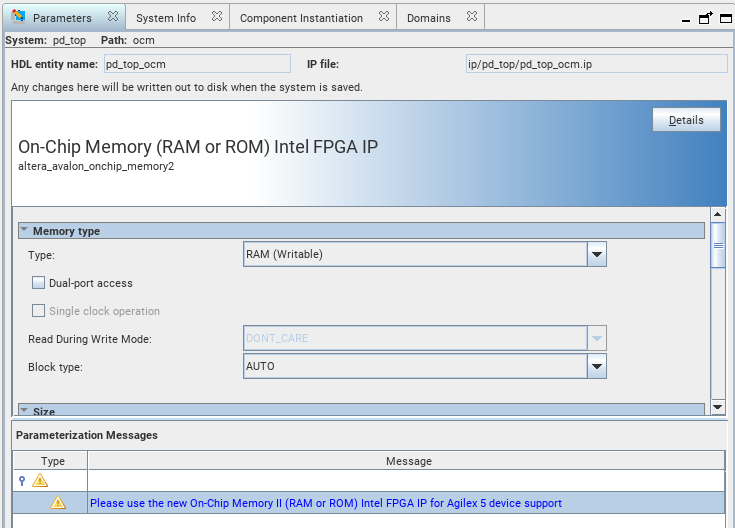Click the warning filter icon in Type column
The image size is (735, 528).
(x=40, y=481)
